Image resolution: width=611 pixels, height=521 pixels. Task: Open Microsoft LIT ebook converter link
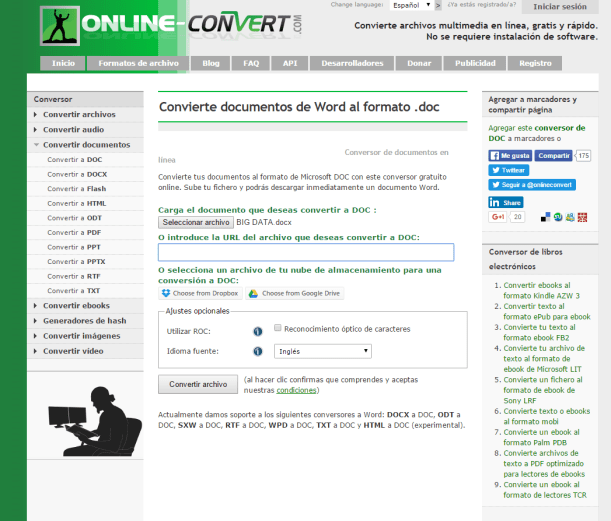pyautogui.click(x=544, y=359)
